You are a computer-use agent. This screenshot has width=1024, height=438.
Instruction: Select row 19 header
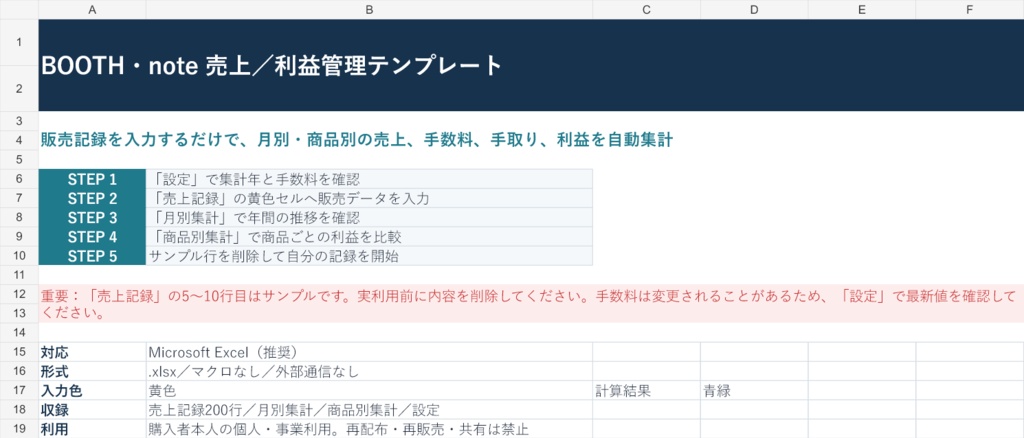(x=19, y=429)
